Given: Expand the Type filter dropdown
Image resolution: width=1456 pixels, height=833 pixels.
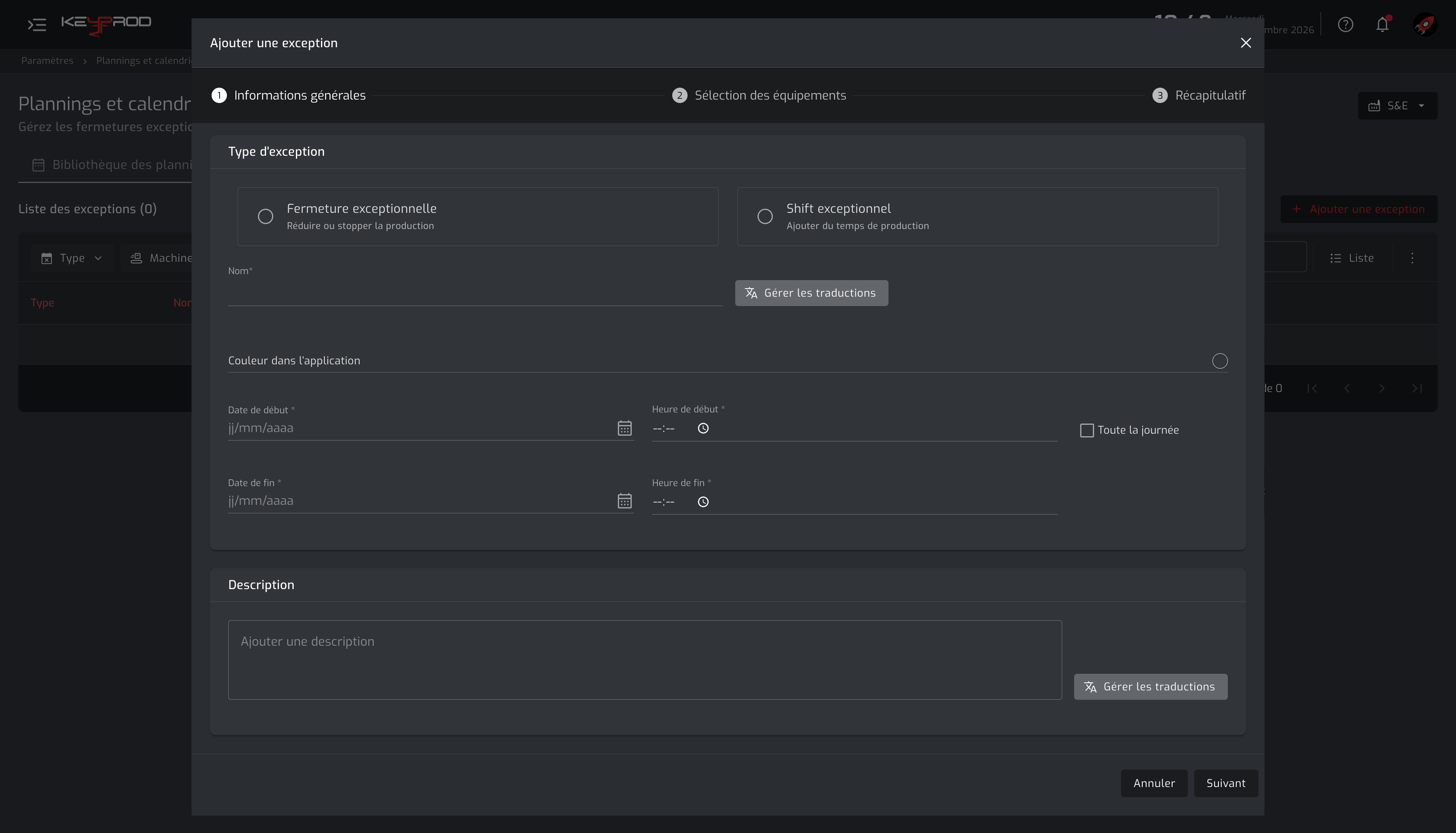Looking at the screenshot, I should (x=72, y=258).
